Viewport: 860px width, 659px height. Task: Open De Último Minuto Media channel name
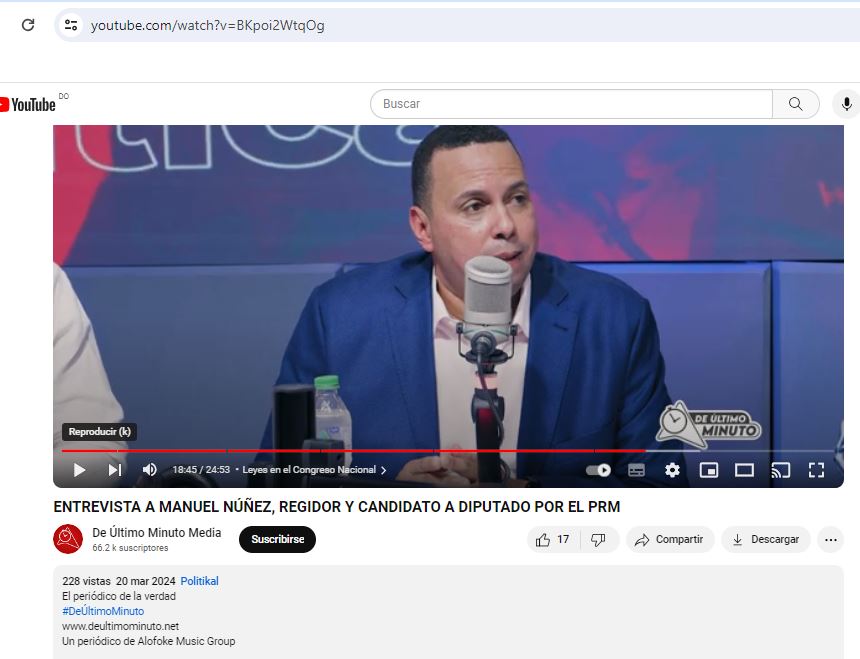(x=156, y=532)
